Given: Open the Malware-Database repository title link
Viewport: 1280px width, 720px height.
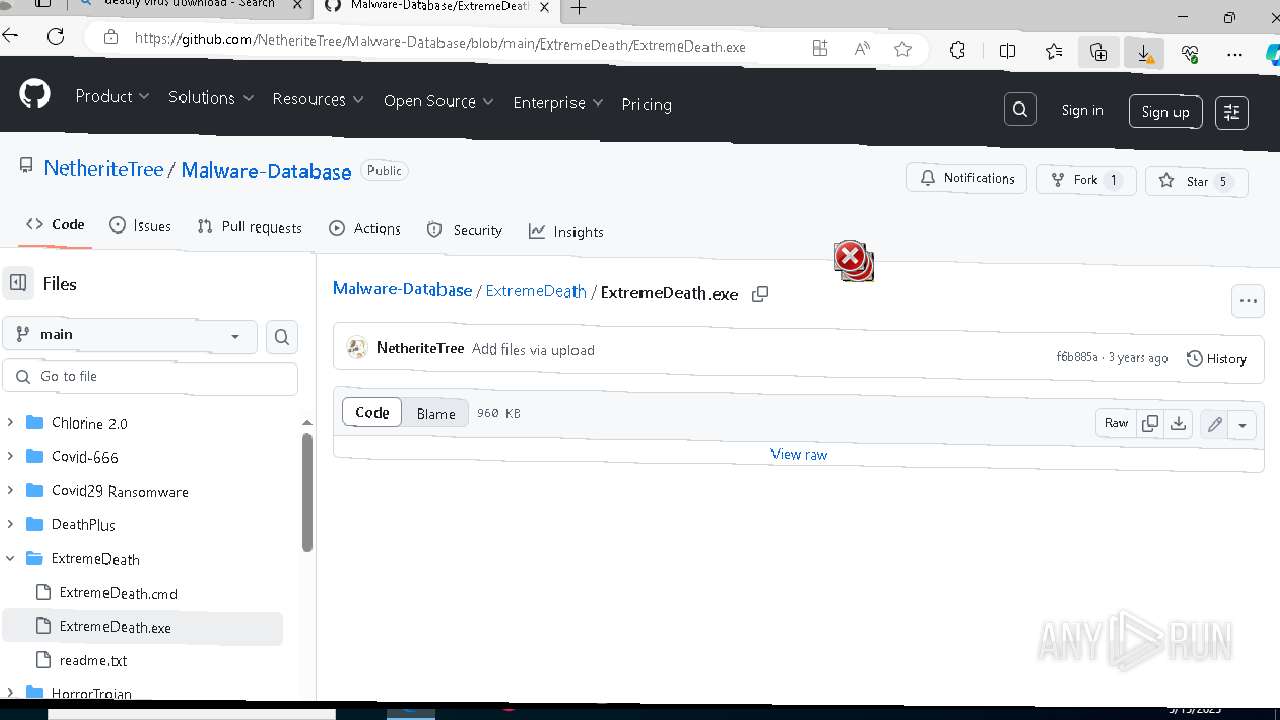Looking at the screenshot, I should (x=266, y=171).
